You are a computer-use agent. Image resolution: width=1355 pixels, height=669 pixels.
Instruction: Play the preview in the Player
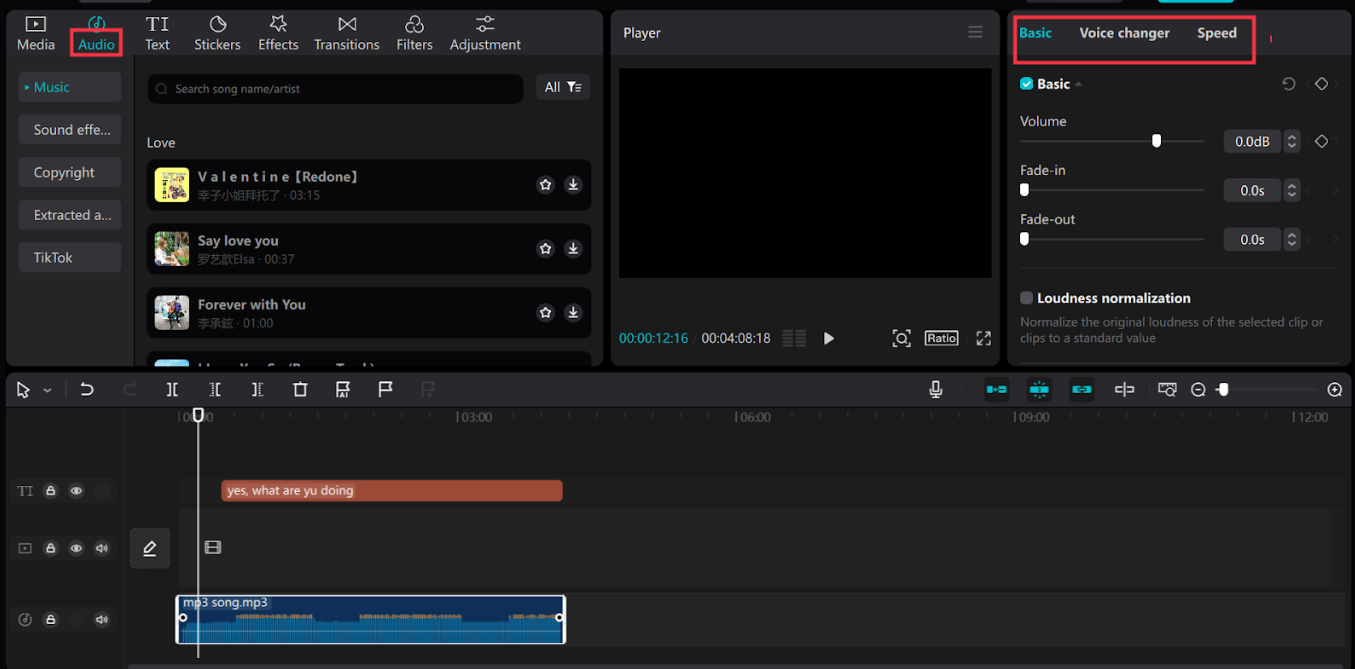point(828,338)
